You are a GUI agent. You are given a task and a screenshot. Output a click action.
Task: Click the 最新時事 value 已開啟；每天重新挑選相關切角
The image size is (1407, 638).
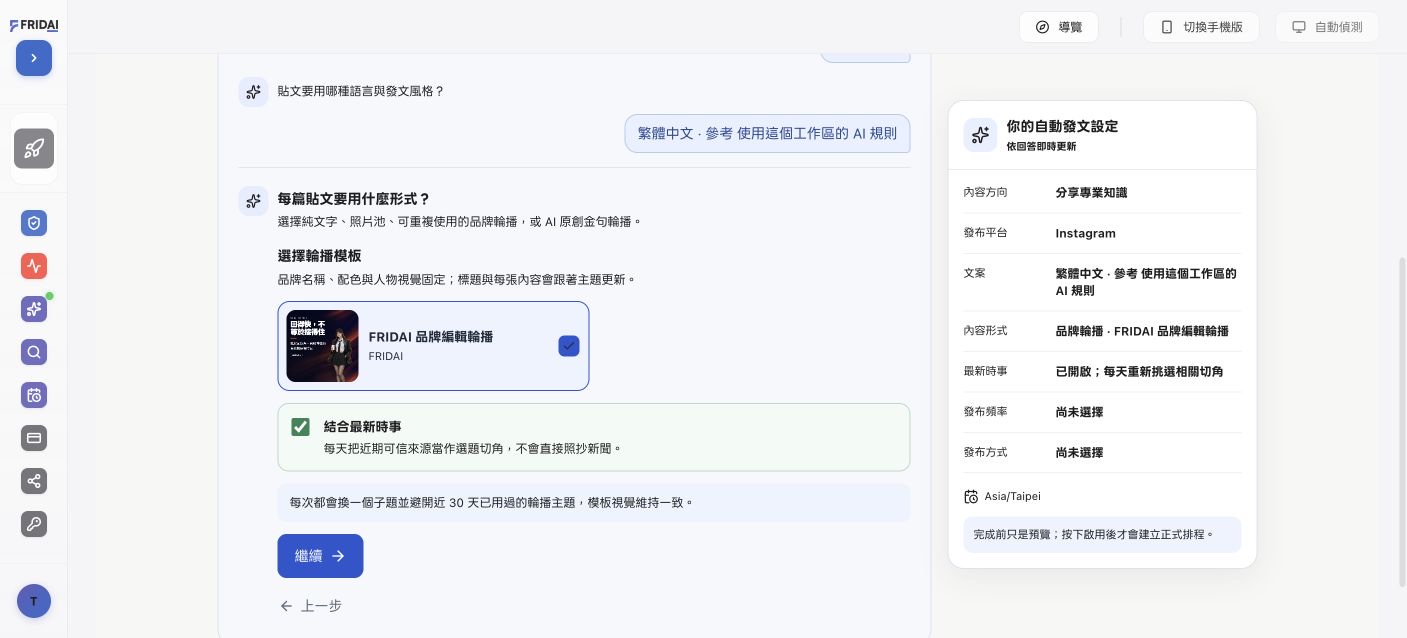[1139, 371]
